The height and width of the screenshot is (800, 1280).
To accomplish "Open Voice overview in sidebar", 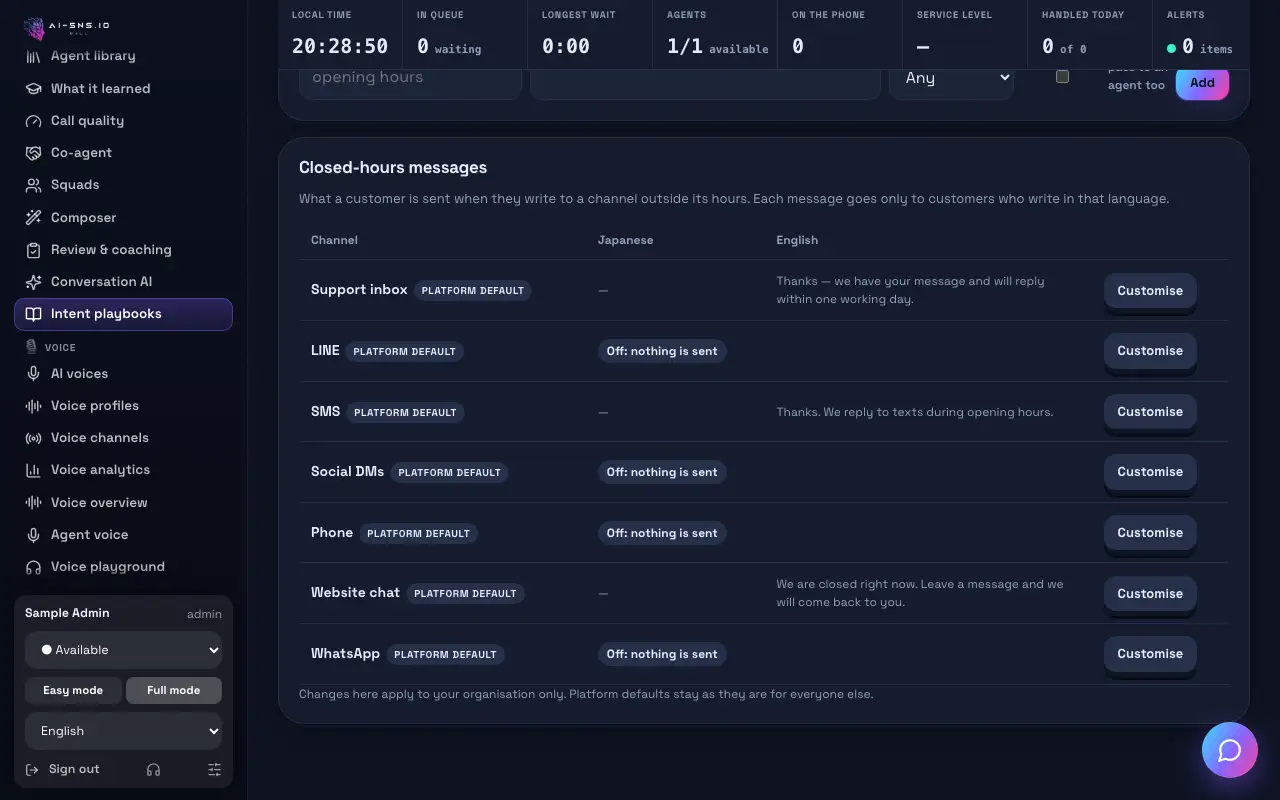I will coord(124,502).
